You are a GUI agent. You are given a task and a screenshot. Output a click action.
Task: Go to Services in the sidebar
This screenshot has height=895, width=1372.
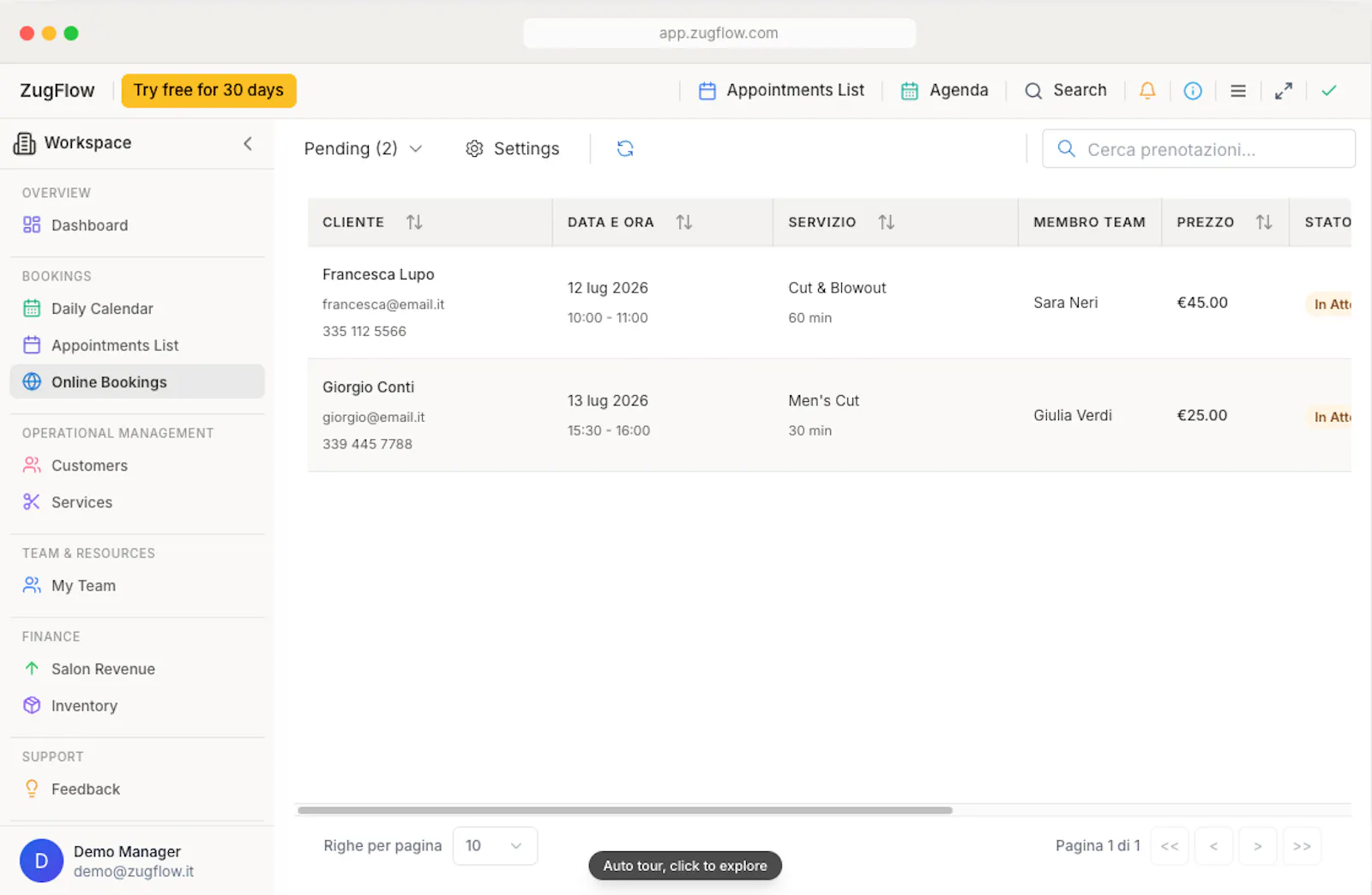pos(137,502)
